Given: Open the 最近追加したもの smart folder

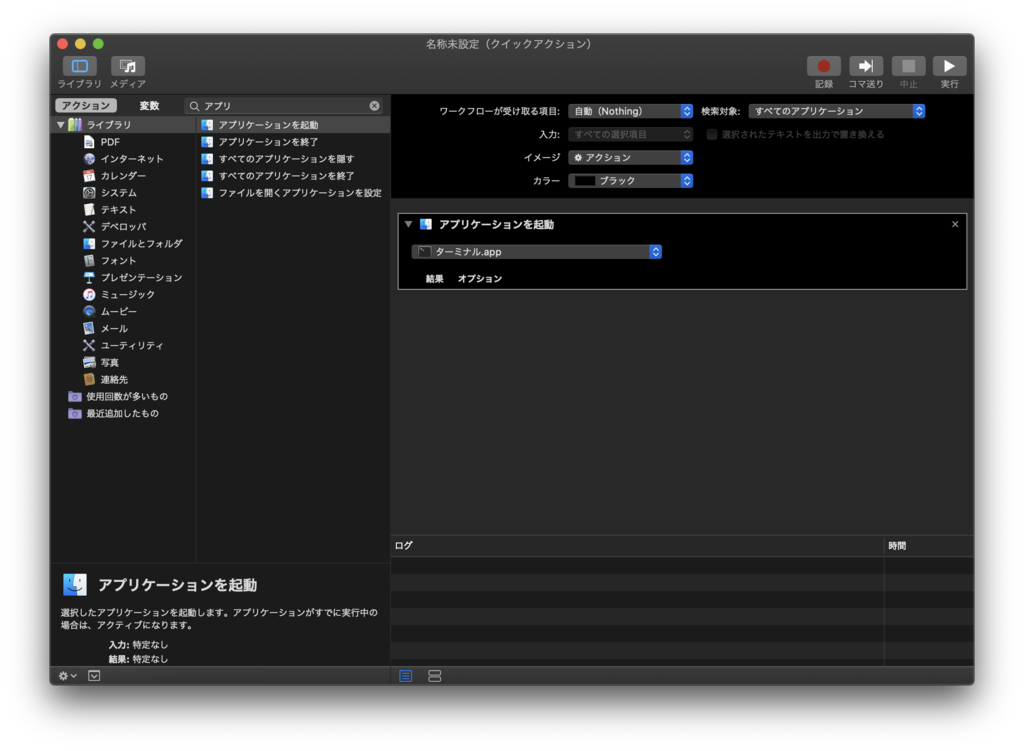Looking at the screenshot, I should [x=114, y=413].
